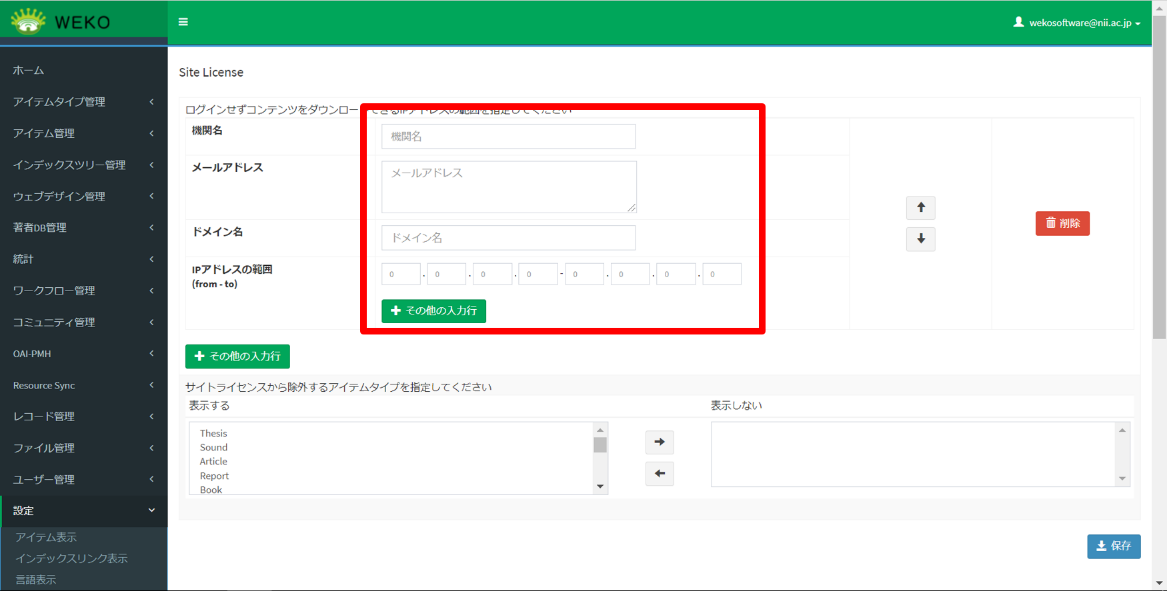Click the hamburger menu icon in header
The height and width of the screenshot is (591, 1167).
pos(183,21)
